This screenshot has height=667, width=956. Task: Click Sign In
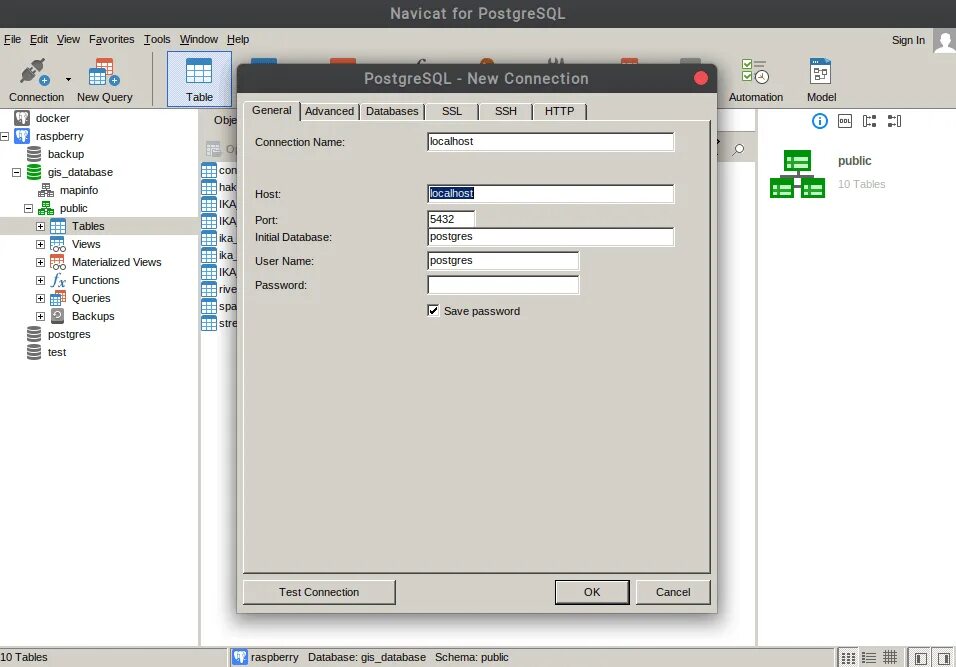point(908,40)
